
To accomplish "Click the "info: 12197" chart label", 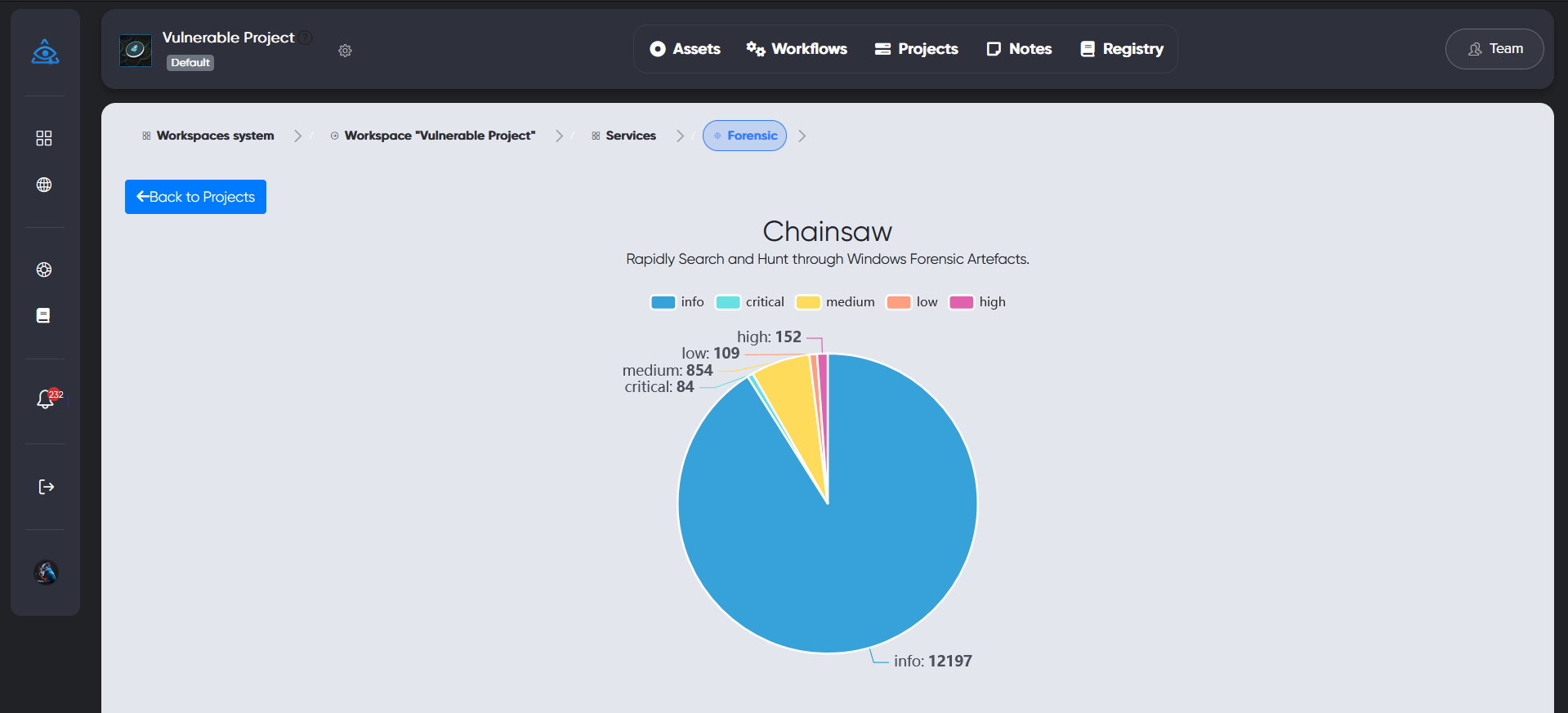I will pos(933,661).
